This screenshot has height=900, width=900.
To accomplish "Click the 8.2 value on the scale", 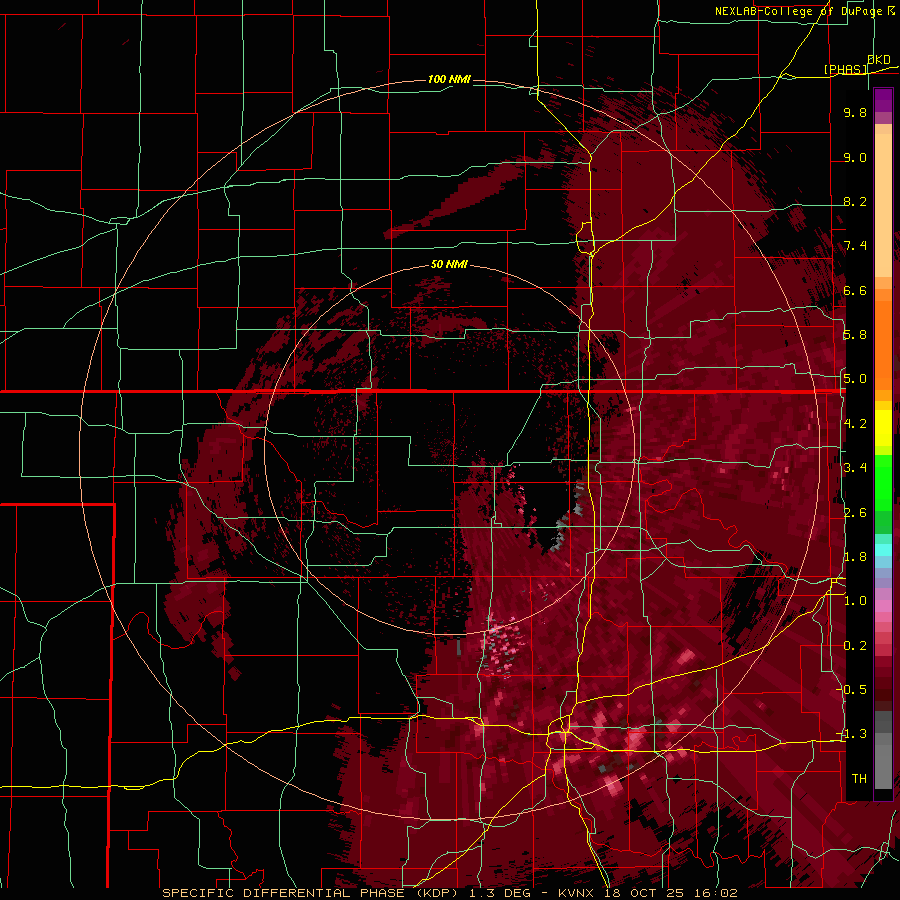I will [x=855, y=201].
